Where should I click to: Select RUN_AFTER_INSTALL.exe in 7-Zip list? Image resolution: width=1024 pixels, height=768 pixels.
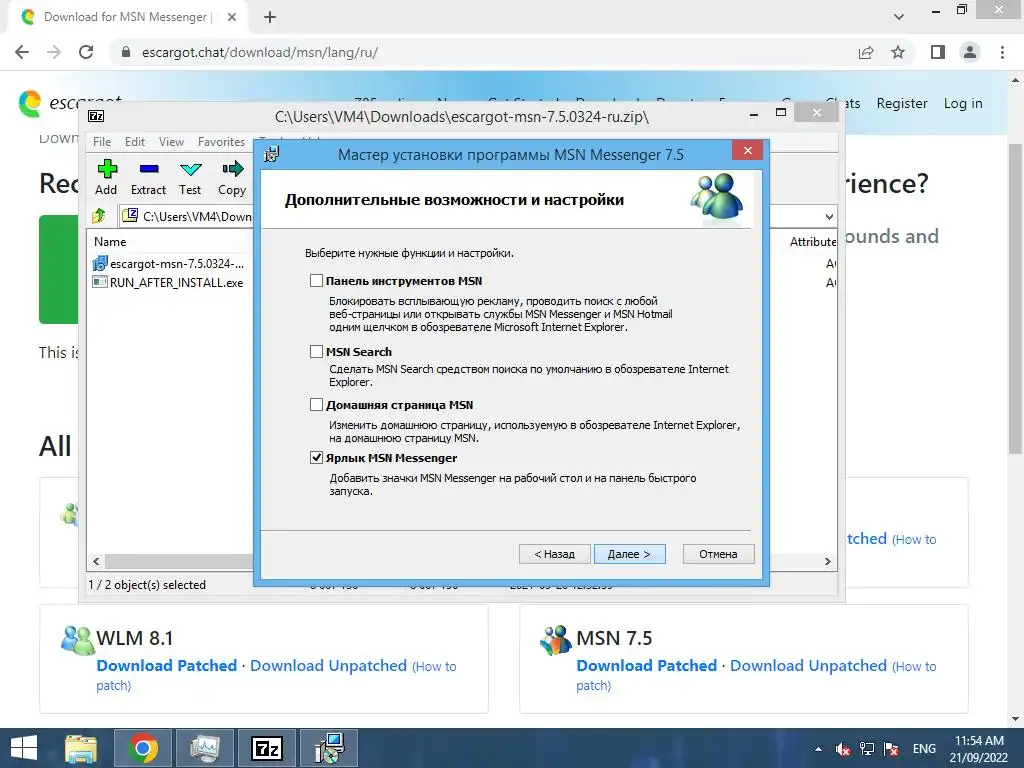(x=168, y=283)
